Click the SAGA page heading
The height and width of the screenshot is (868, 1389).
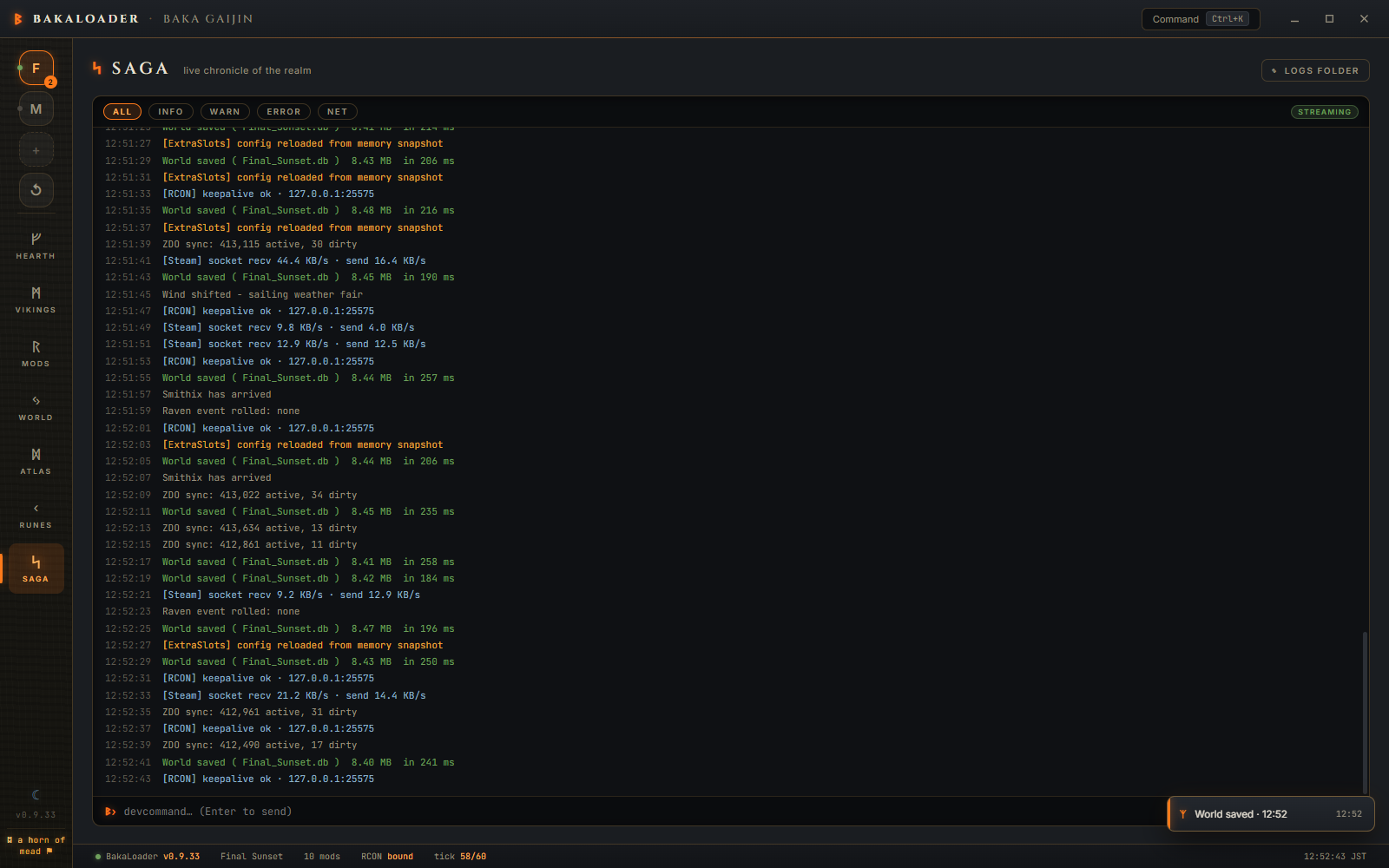(140, 69)
